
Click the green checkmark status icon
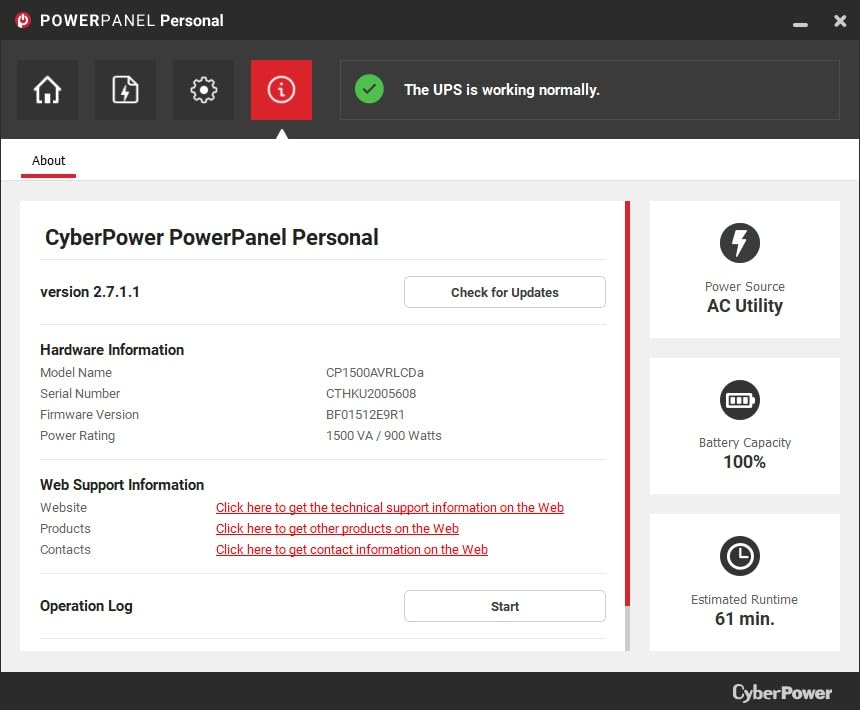click(369, 89)
